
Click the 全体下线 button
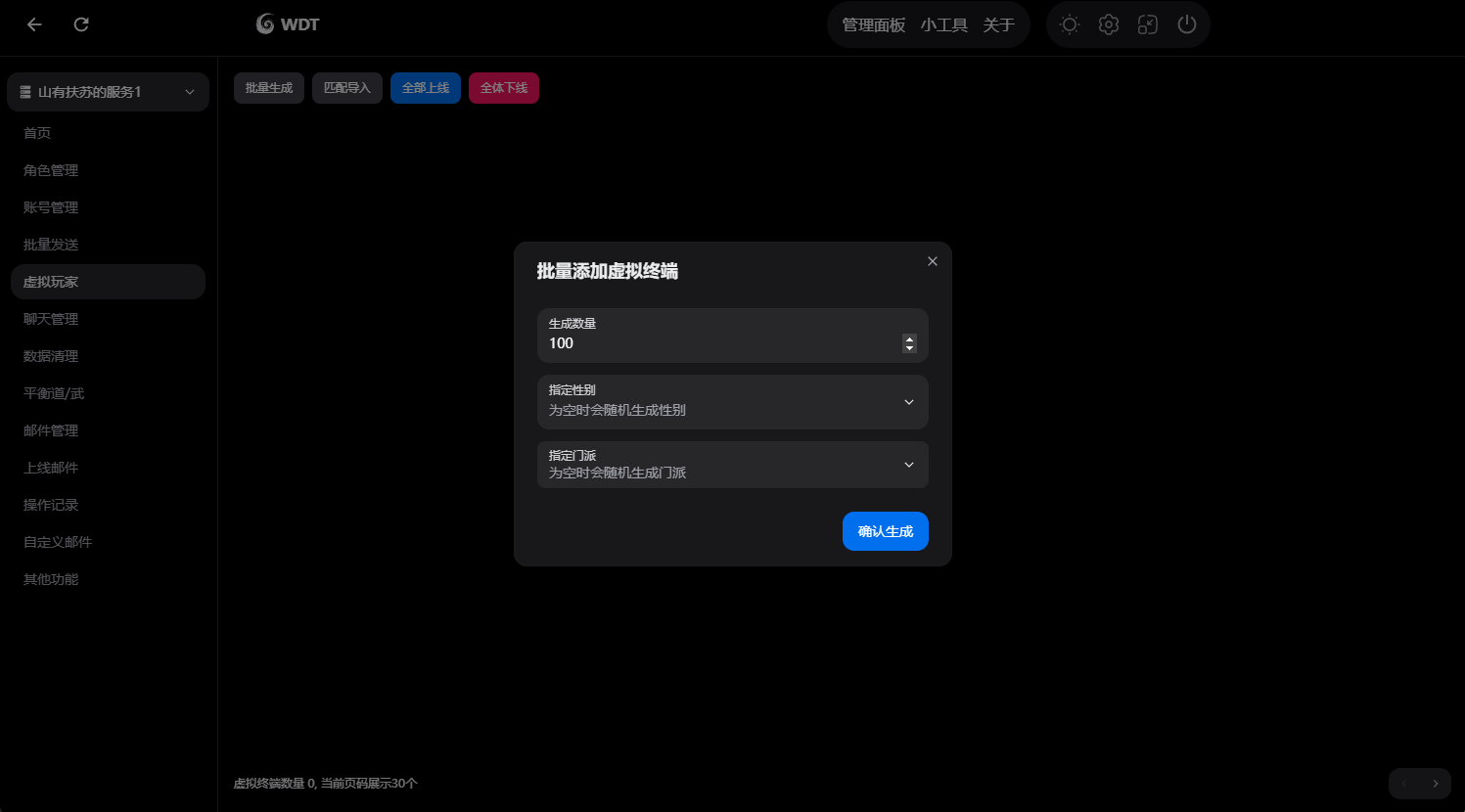pyautogui.click(x=503, y=87)
